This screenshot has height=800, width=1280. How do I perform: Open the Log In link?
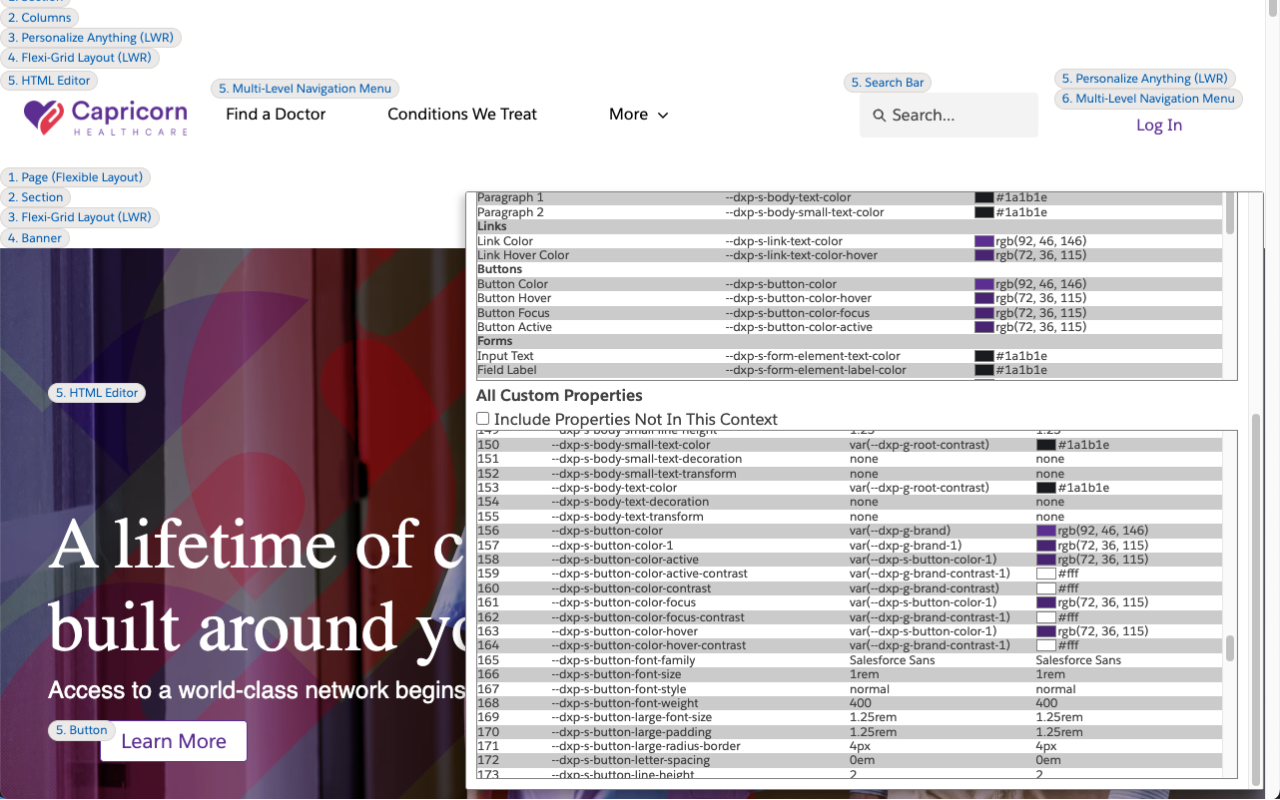(x=1158, y=125)
